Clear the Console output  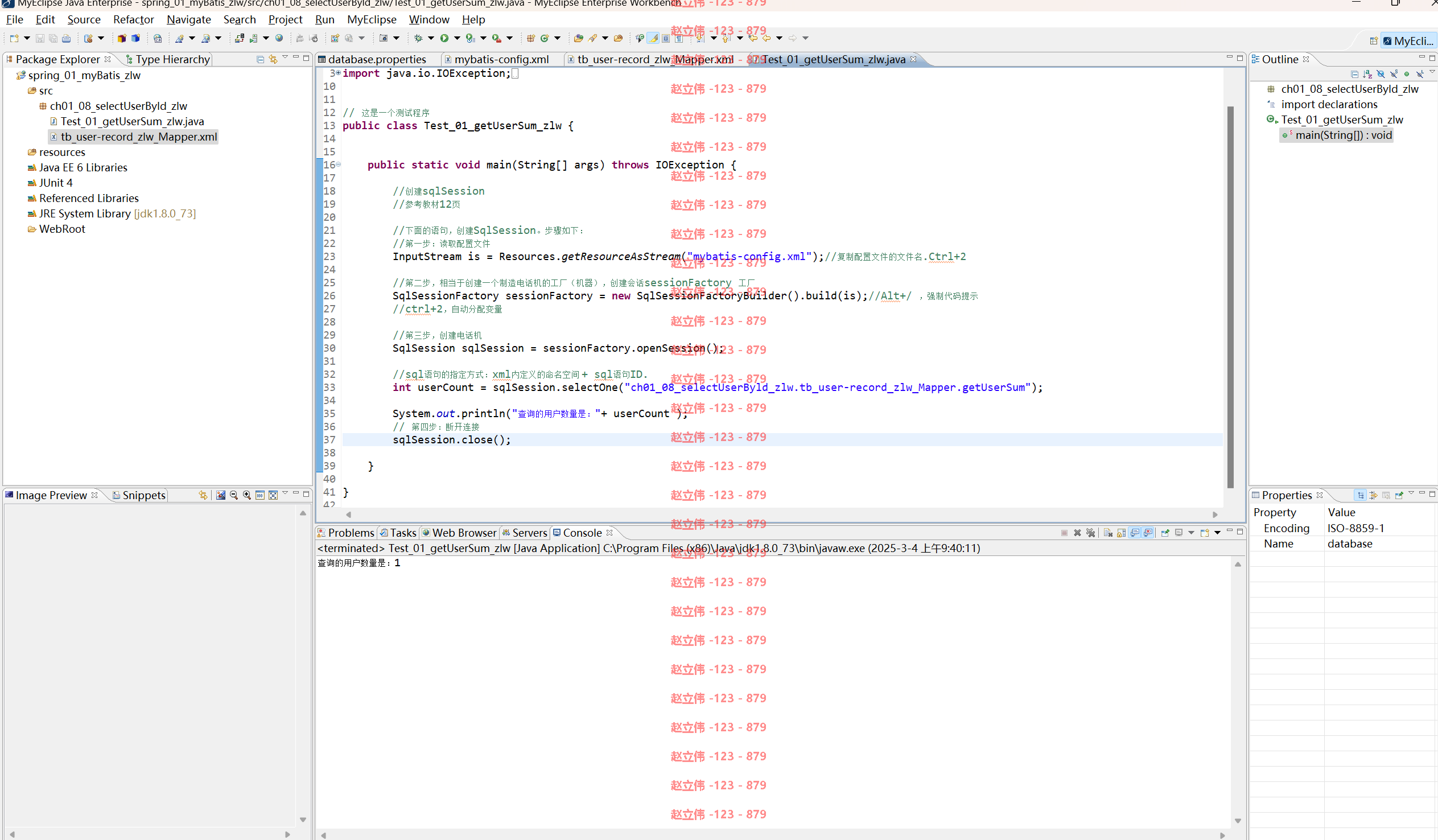1108,533
